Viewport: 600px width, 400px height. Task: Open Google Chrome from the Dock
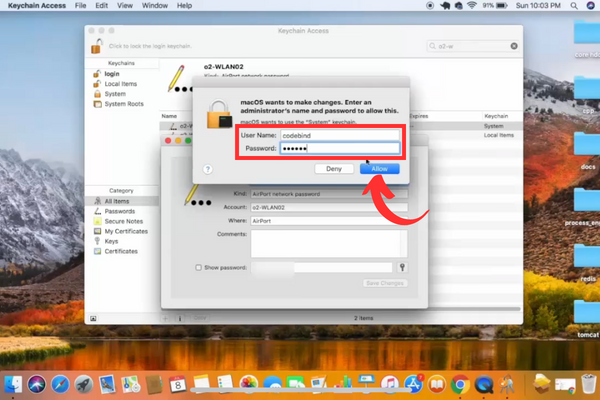coord(460,384)
